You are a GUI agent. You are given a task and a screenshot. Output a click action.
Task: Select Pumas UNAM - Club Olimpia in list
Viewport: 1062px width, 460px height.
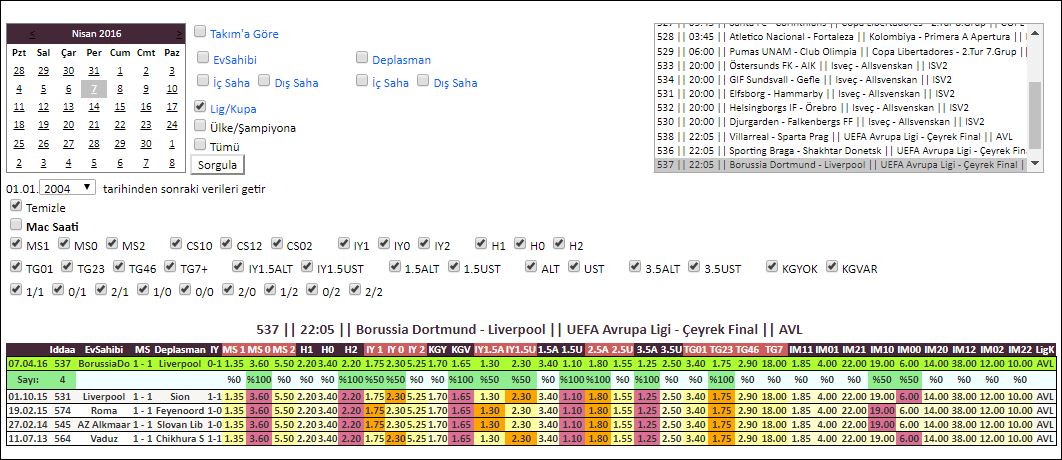click(840, 51)
